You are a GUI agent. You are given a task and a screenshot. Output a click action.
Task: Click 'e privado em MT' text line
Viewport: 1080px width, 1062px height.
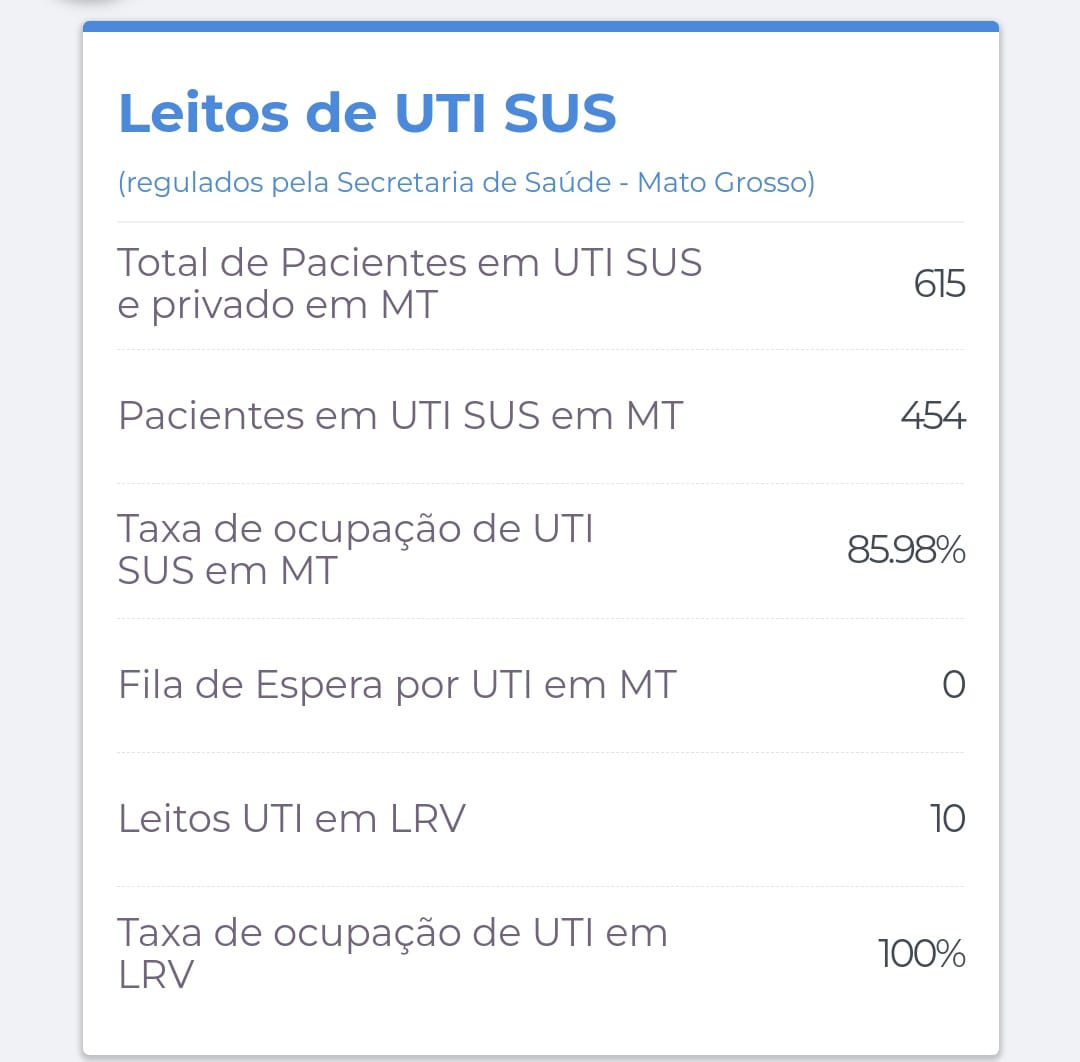[278, 304]
